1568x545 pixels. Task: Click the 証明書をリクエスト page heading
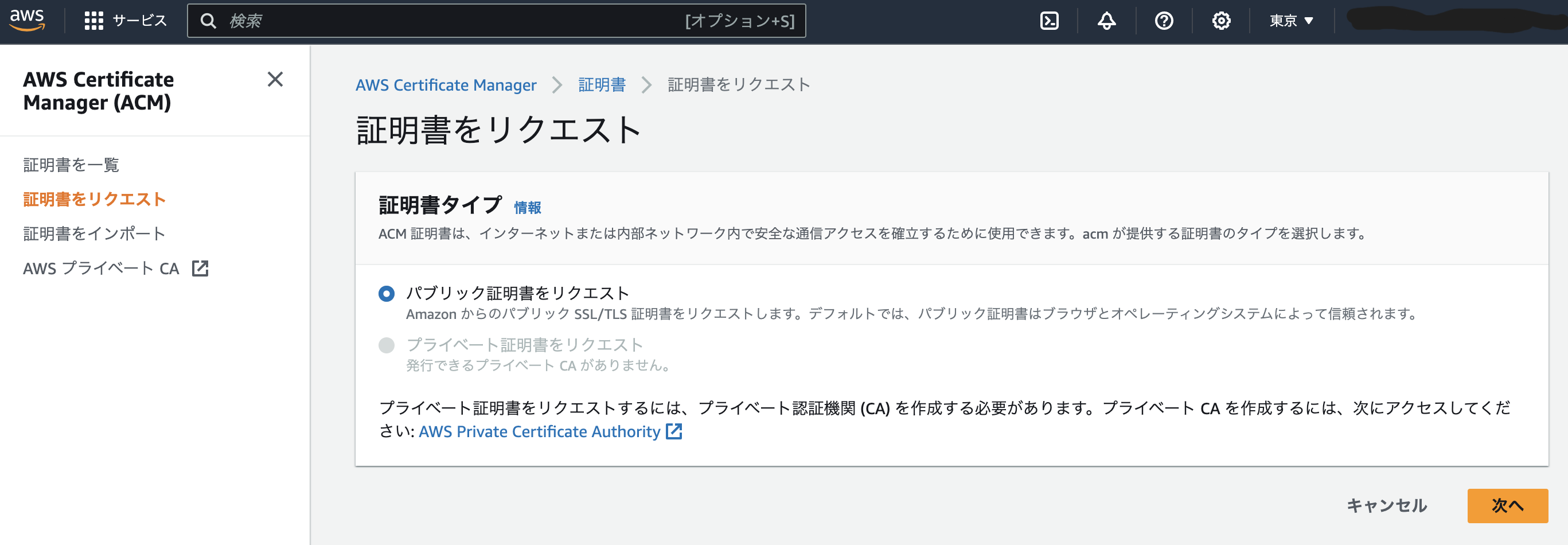[x=498, y=130]
